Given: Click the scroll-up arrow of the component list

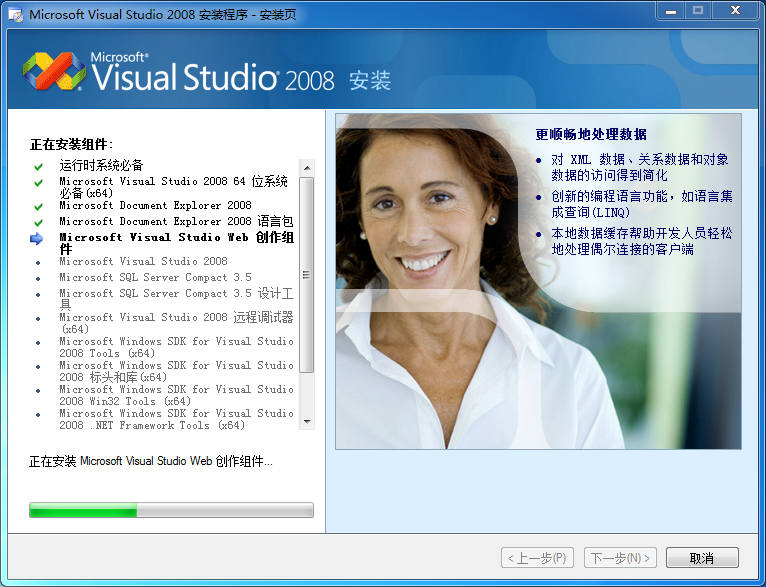Looking at the screenshot, I should 307,168.
